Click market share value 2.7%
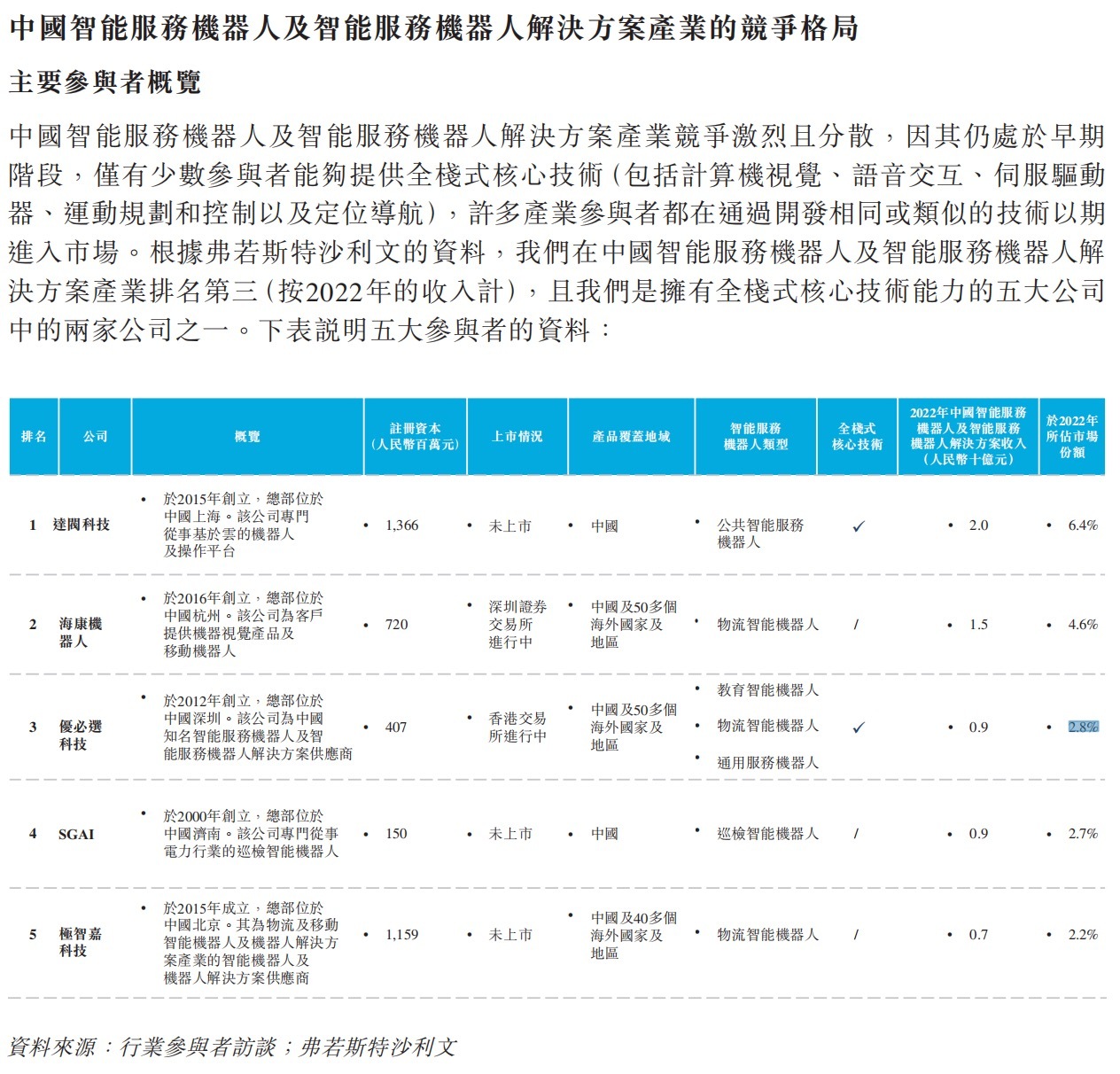The image size is (1120, 1074). (1083, 834)
